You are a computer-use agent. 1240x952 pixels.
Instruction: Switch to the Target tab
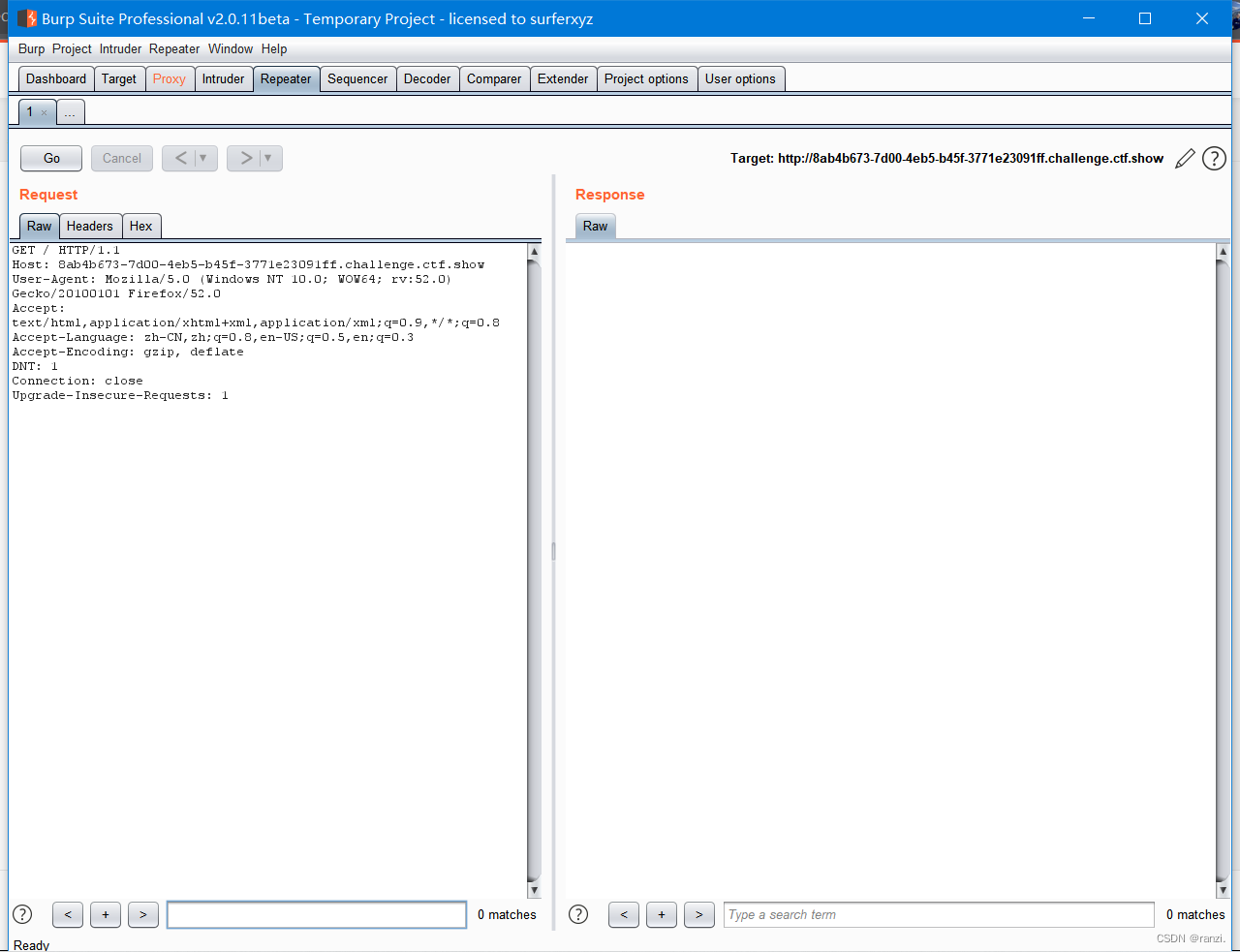[x=119, y=78]
